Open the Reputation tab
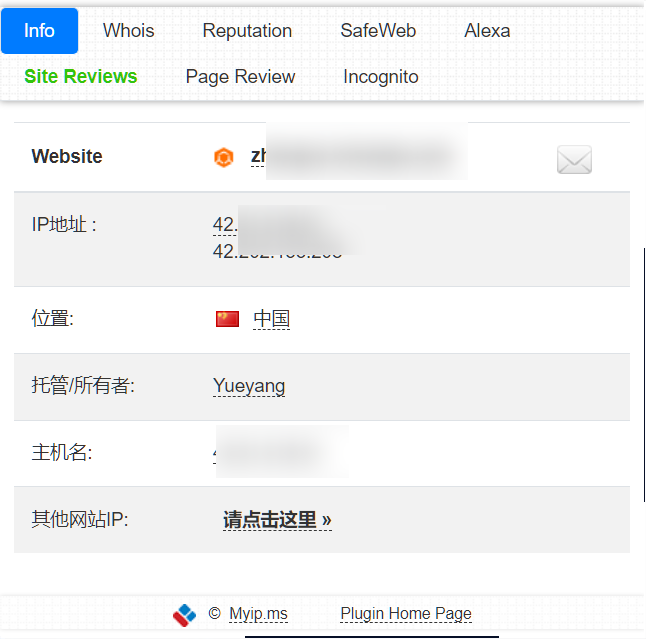Screen dimensions: 646x639 point(247,31)
